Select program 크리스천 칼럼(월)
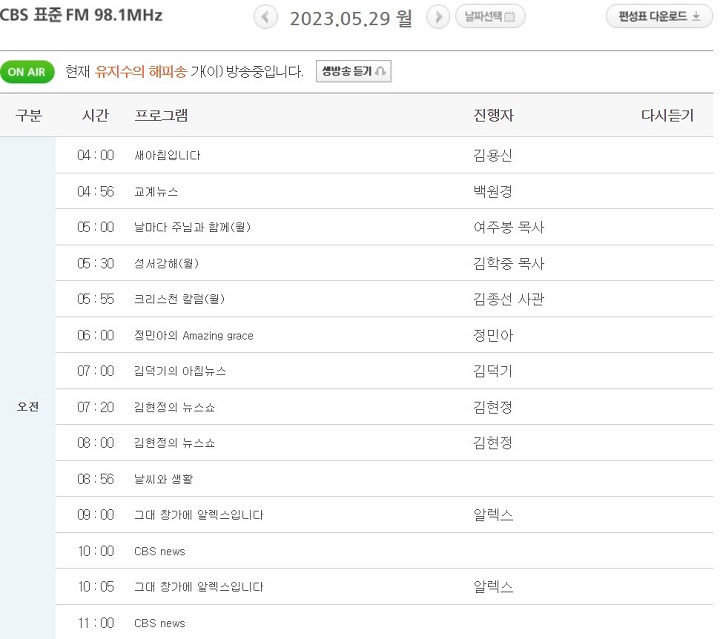720x639 pixels. pyautogui.click(x=179, y=299)
